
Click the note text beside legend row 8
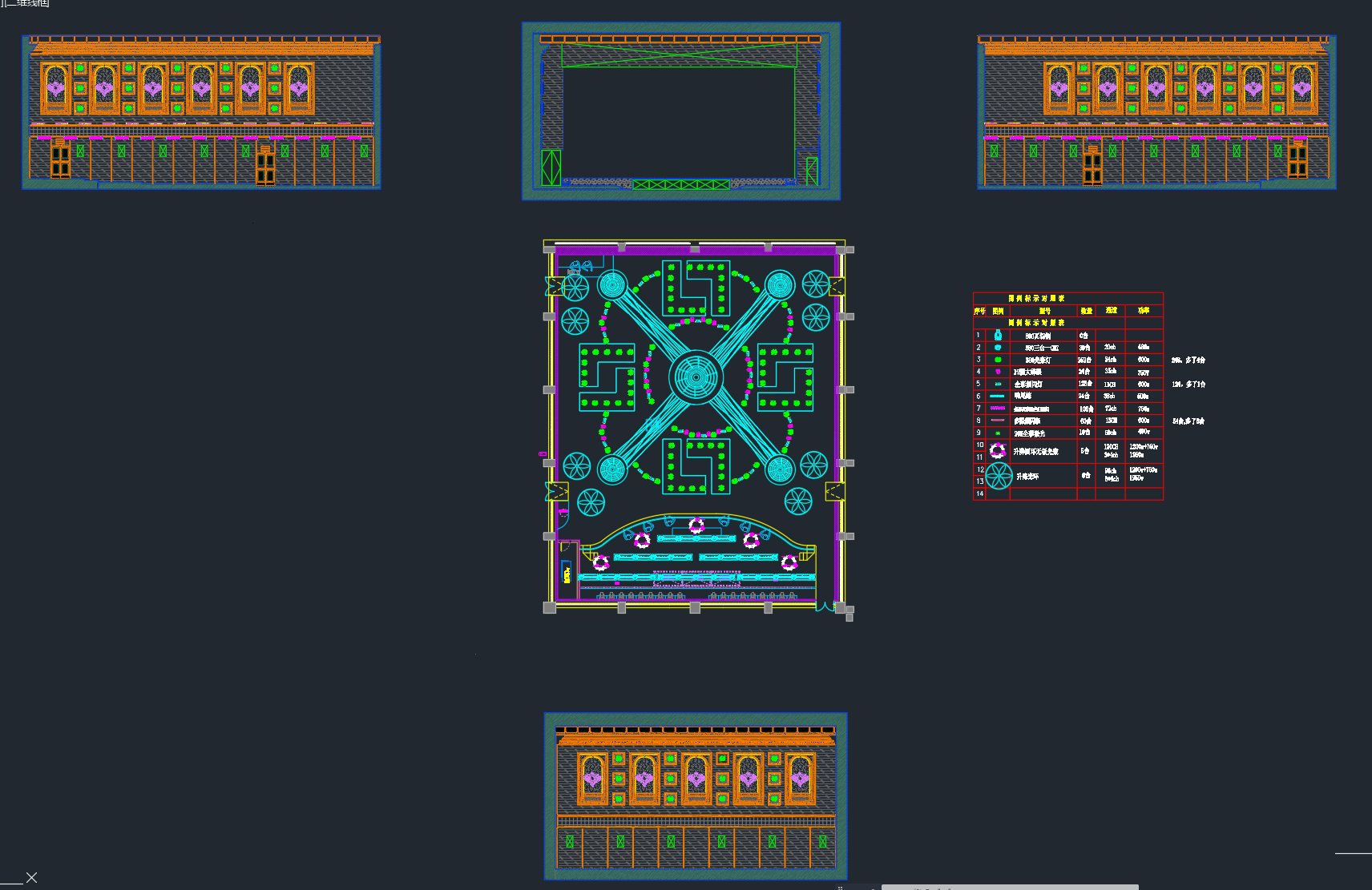tap(1188, 421)
